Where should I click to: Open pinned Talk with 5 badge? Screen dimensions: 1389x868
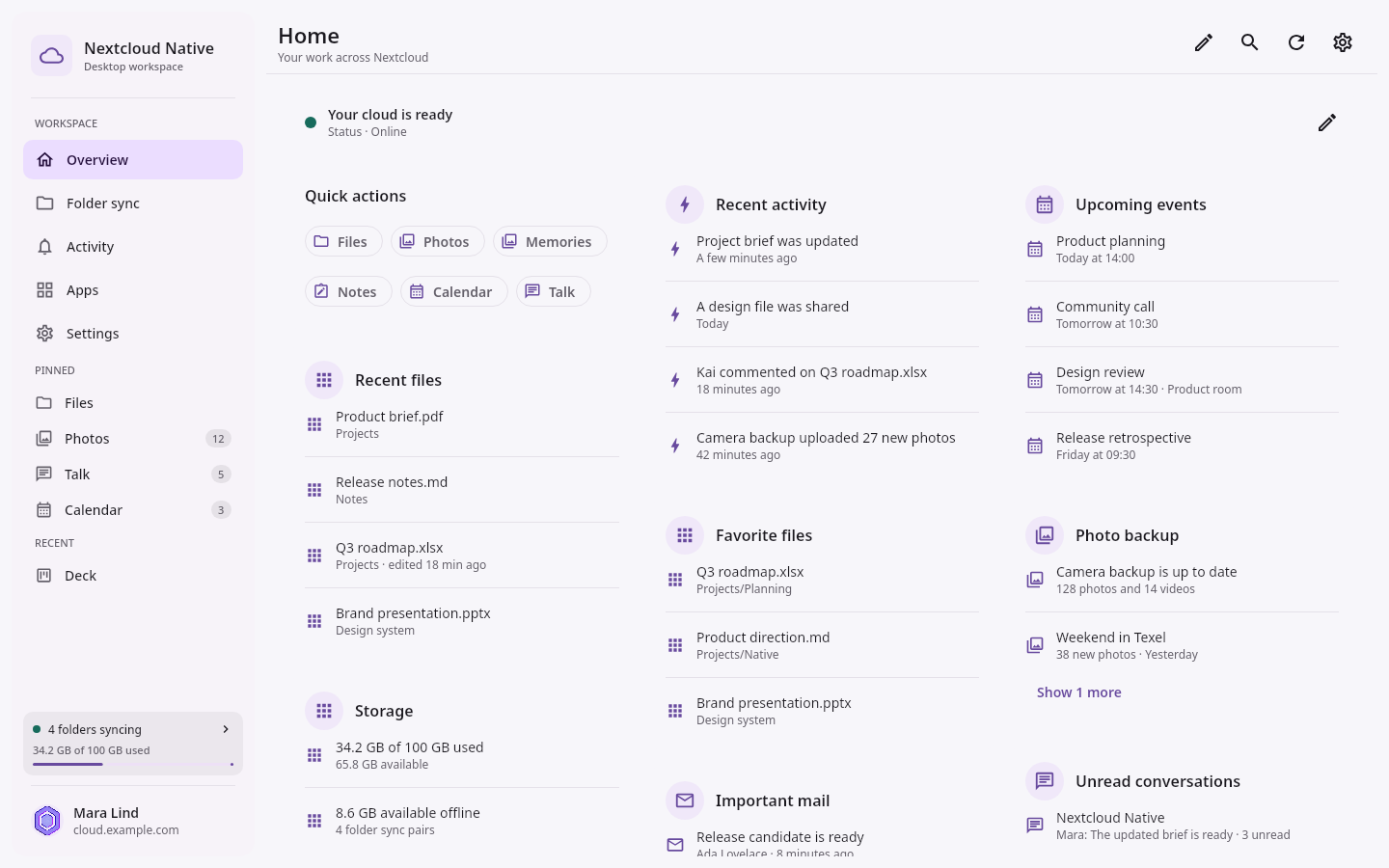click(133, 475)
